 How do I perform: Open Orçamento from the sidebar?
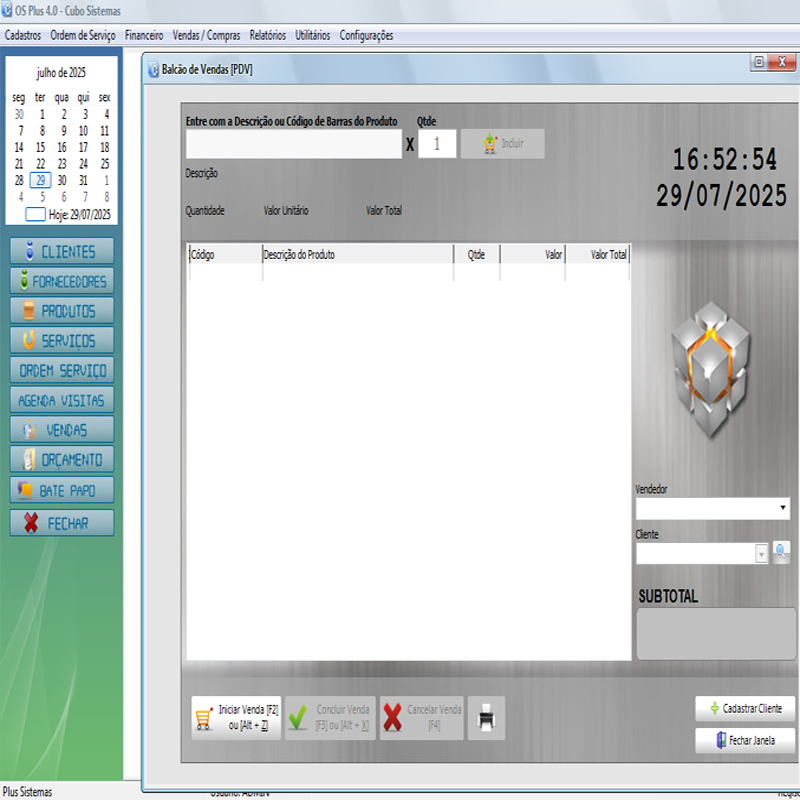coord(62,460)
